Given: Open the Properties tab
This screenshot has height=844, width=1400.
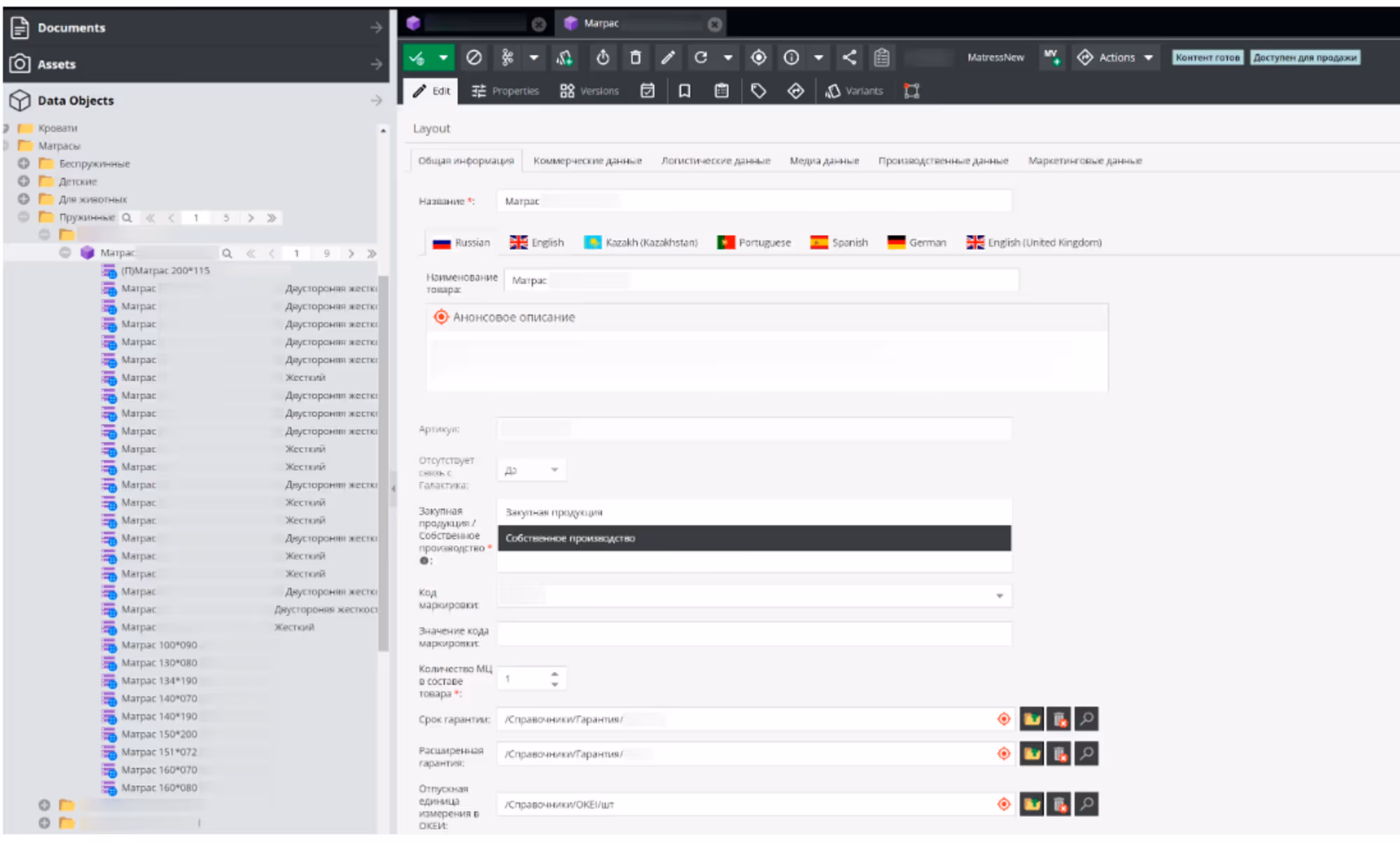Looking at the screenshot, I should [x=505, y=91].
